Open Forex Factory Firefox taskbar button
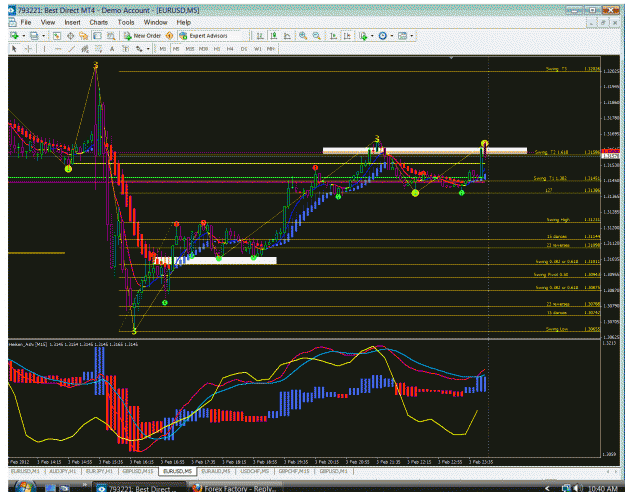The height and width of the screenshot is (492, 625). tap(234, 487)
